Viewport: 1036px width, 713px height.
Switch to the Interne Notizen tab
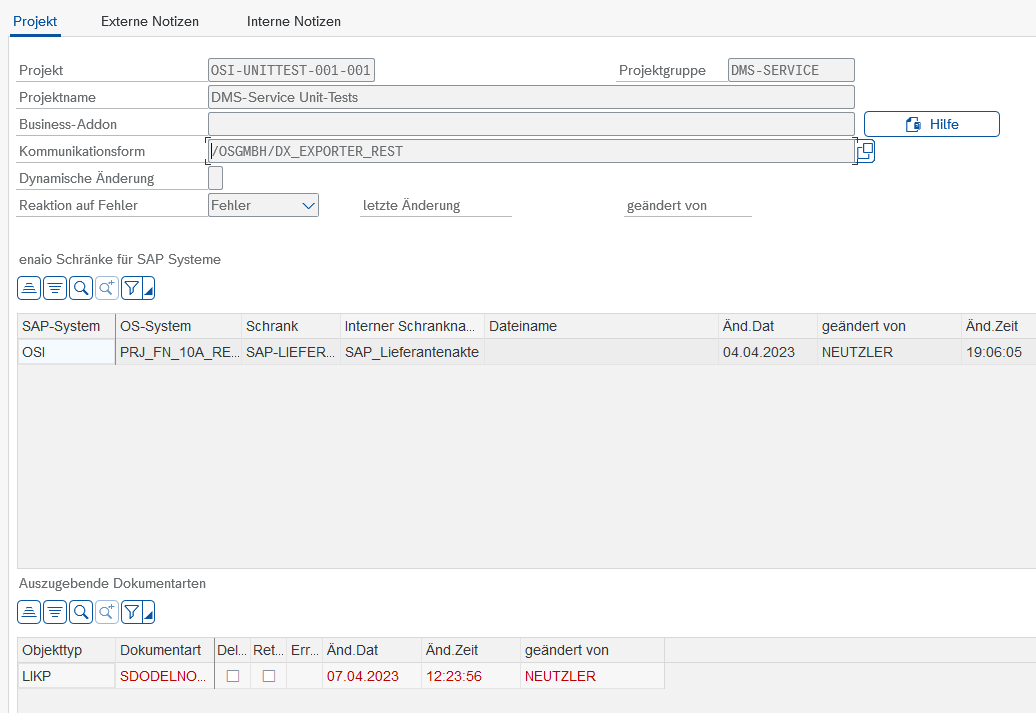coord(293,21)
